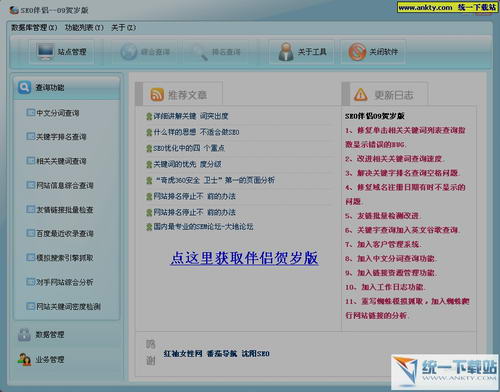Click the 业务管理 people icon

pyautogui.click(x=24, y=360)
